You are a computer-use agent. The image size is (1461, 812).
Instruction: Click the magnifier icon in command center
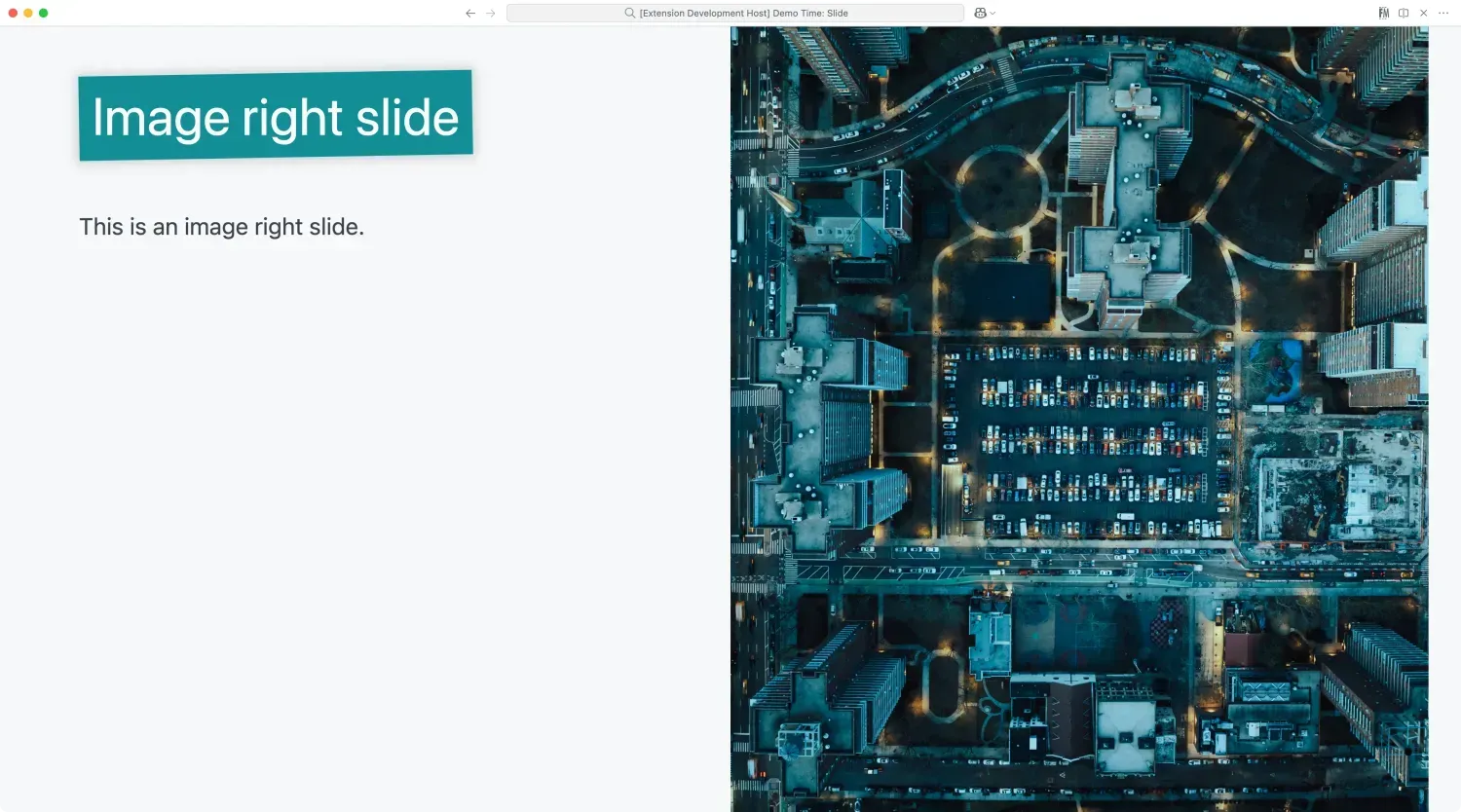point(630,14)
